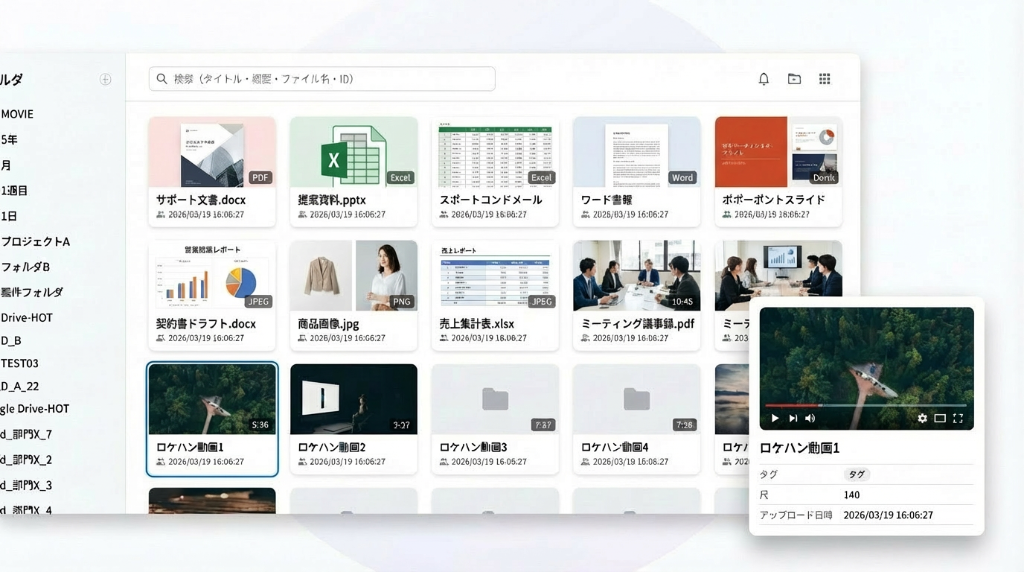This screenshot has height=572, width=1024.
Task: Select the ロケハン動画2 video card
Action: point(353,419)
